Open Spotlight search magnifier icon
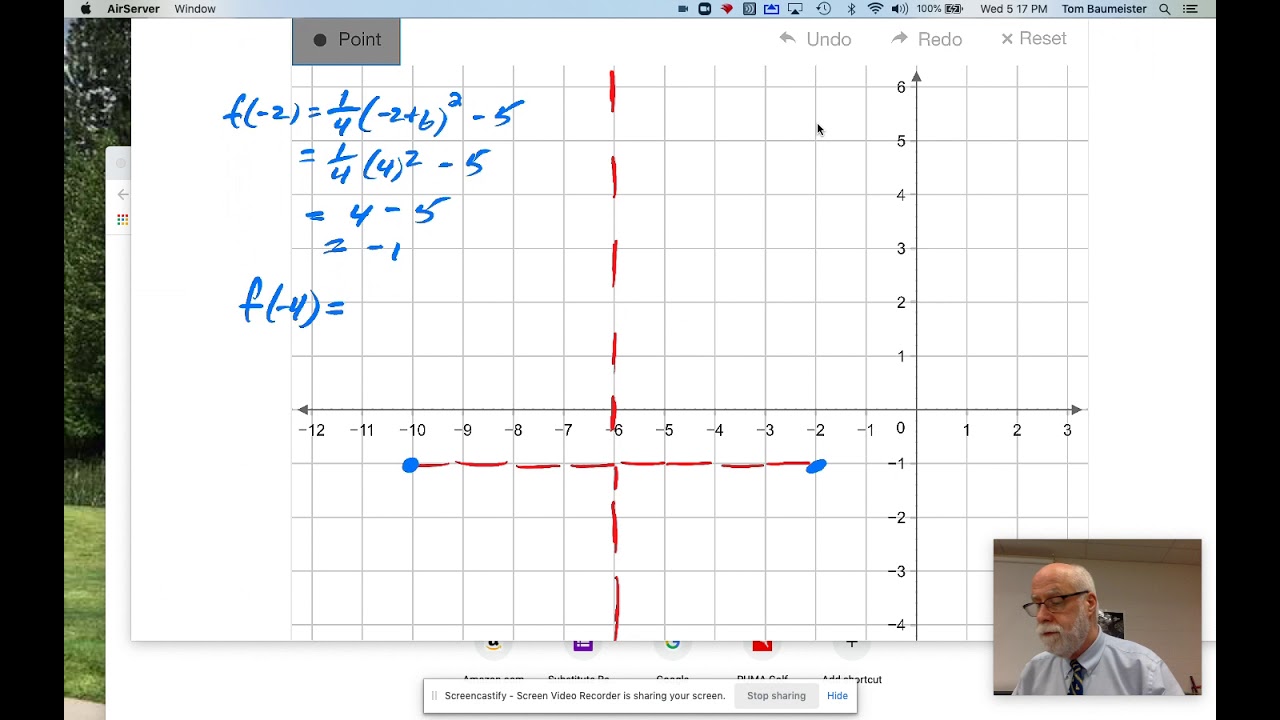Screen dimensions: 1280x720 1165,9
